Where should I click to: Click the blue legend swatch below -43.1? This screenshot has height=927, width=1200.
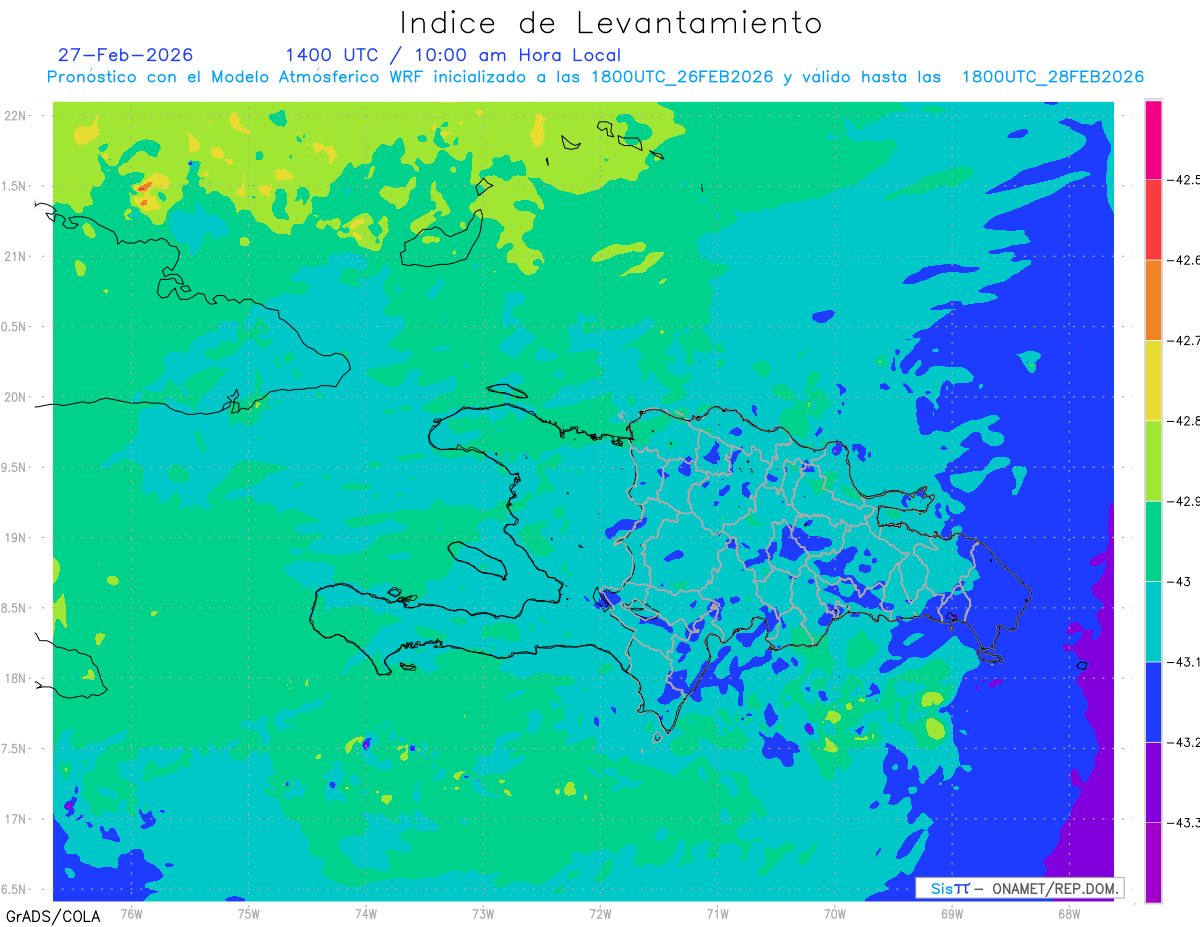coord(1153,701)
